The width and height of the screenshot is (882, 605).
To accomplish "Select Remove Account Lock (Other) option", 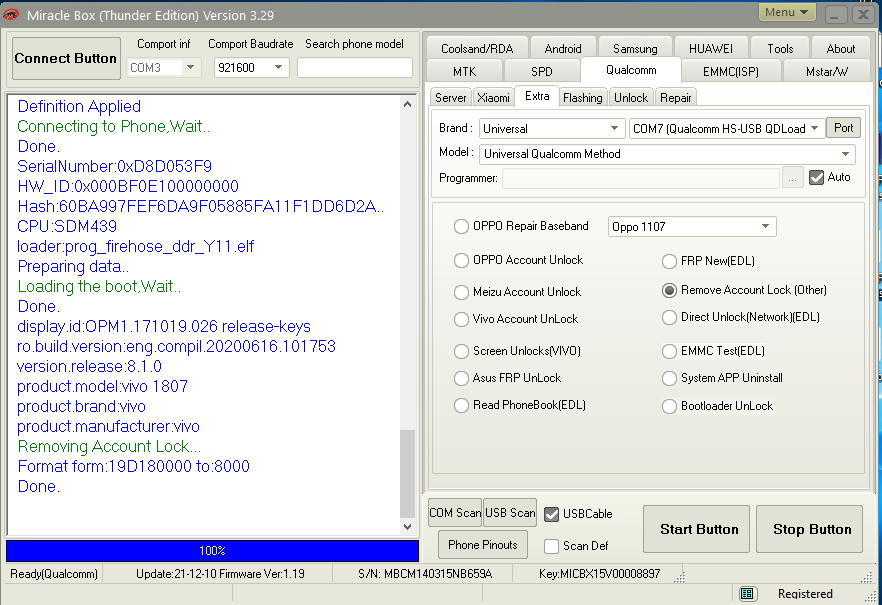I will [669, 291].
